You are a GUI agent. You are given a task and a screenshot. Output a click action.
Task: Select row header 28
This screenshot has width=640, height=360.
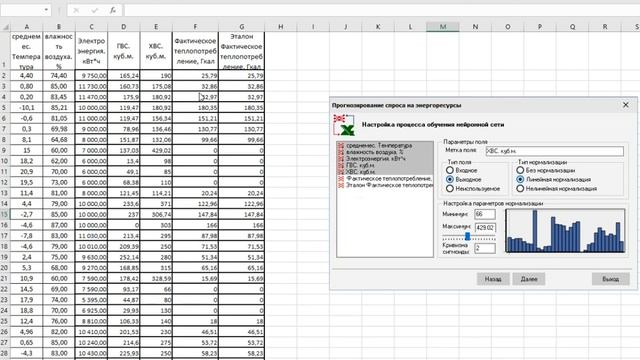(x=5, y=353)
